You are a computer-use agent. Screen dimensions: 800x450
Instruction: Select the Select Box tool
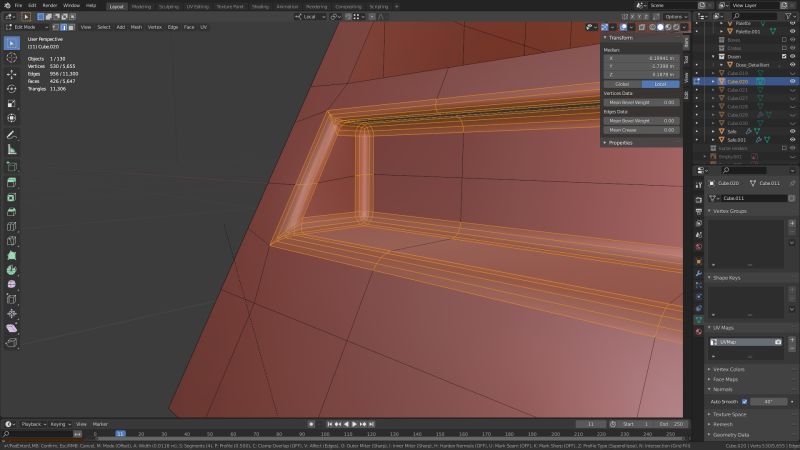pos(11,43)
